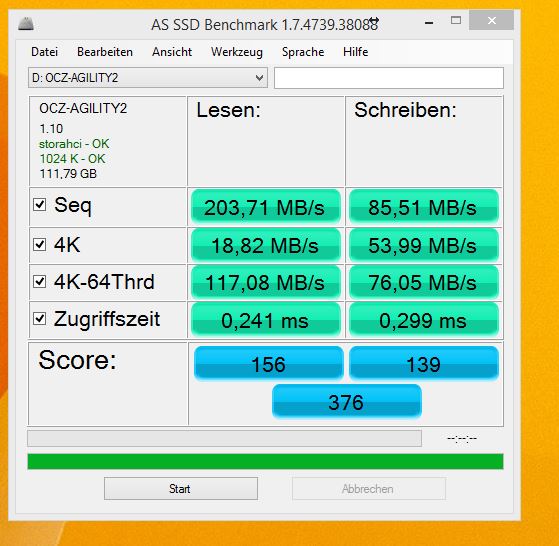Click the remaining time indicator --:--:--

point(462,438)
